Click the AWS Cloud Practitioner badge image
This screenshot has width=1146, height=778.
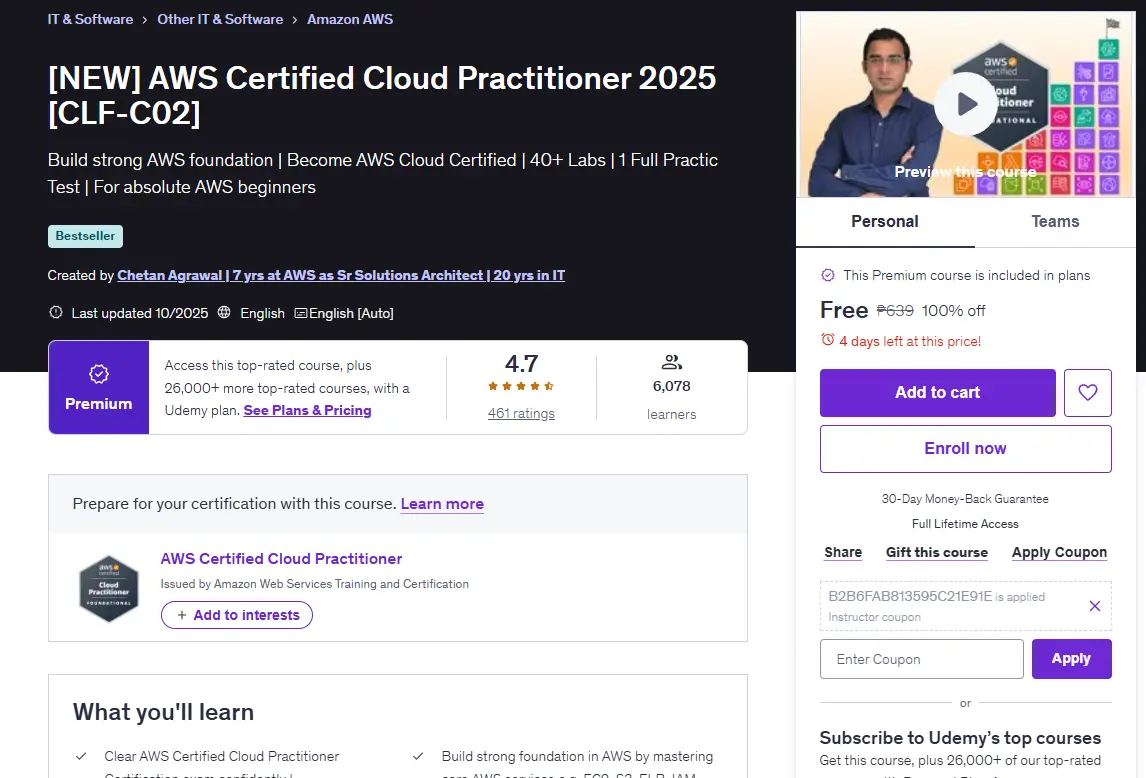[x=109, y=589]
